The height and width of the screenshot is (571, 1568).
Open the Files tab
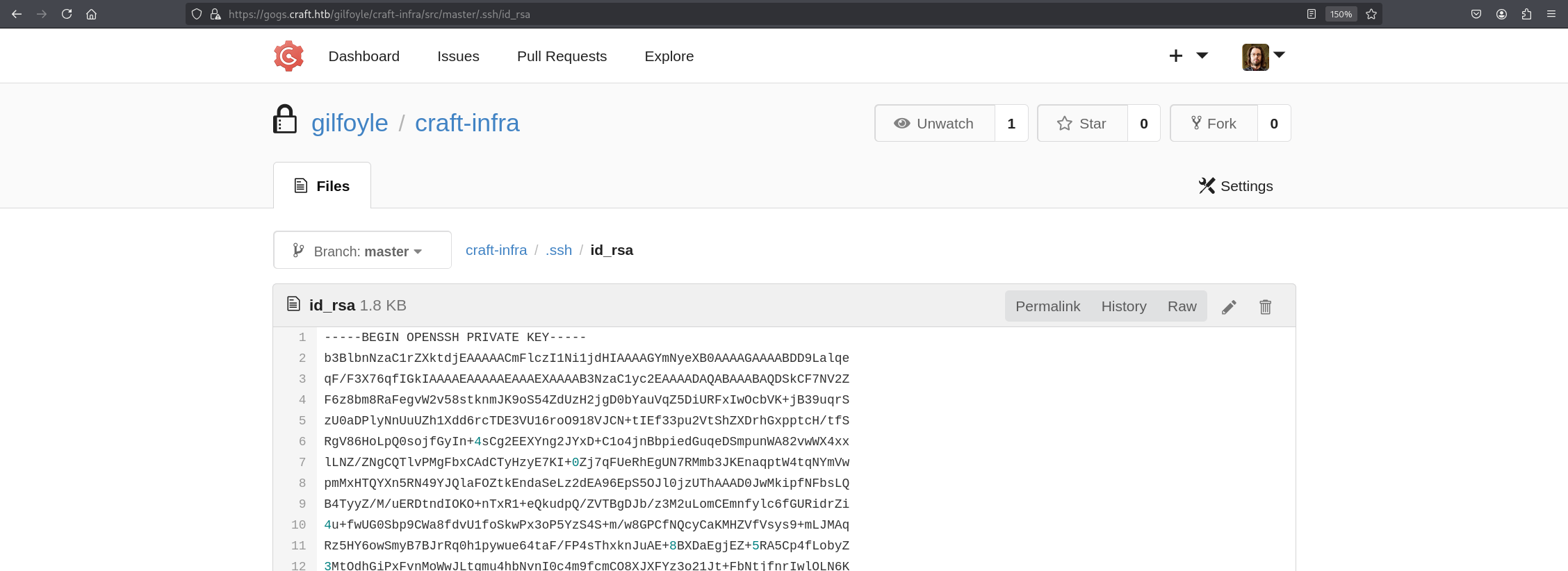click(x=322, y=186)
